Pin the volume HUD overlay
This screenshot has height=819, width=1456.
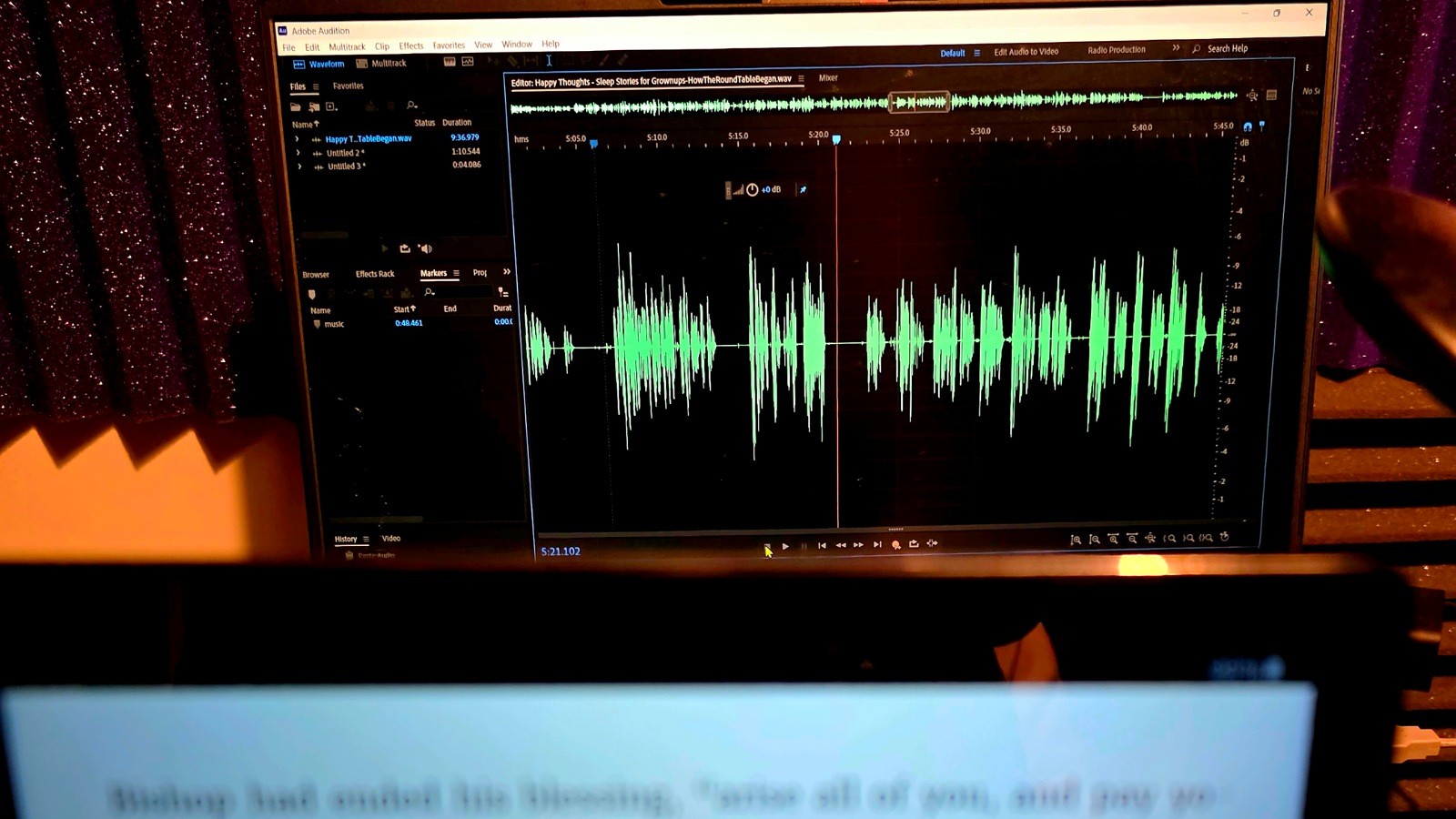(803, 189)
